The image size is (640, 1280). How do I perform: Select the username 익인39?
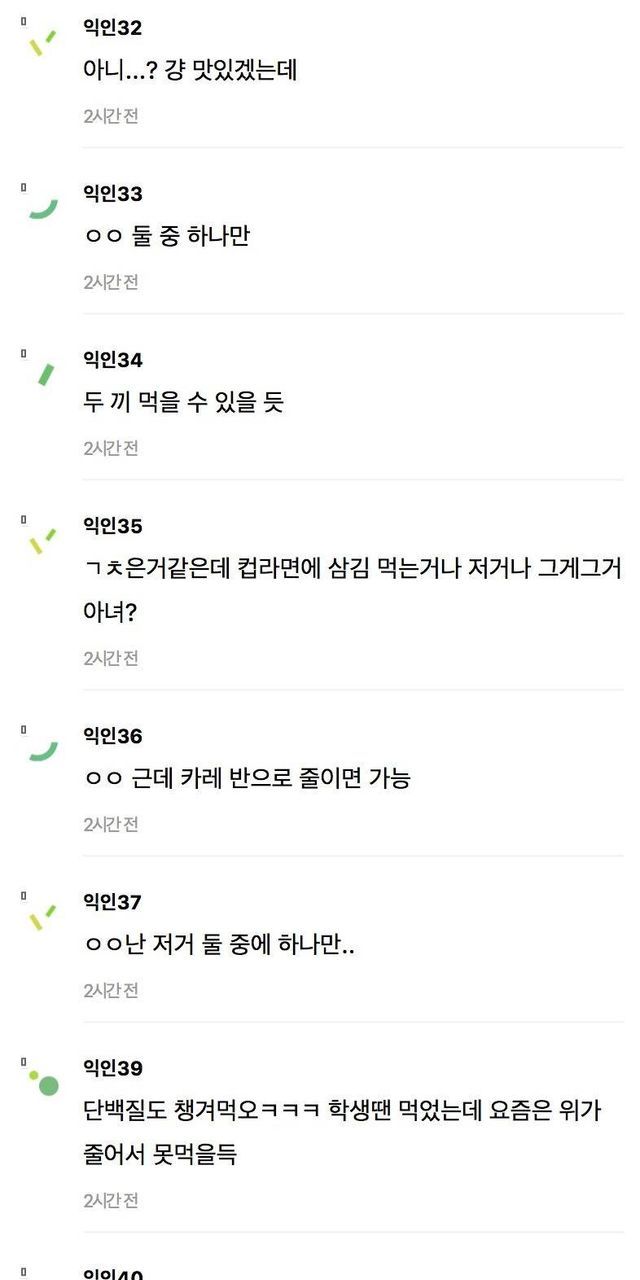pyautogui.click(x=112, y=1068)
